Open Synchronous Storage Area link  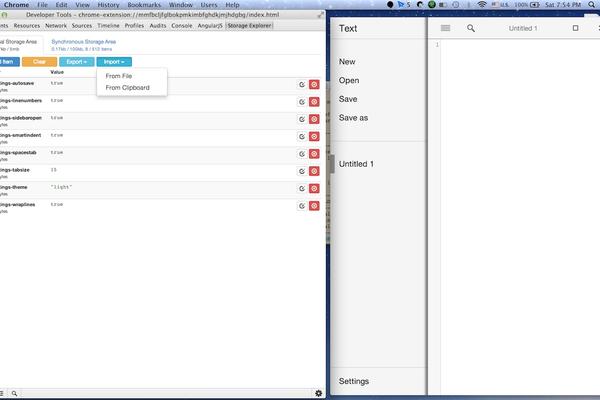pos(83,42)
